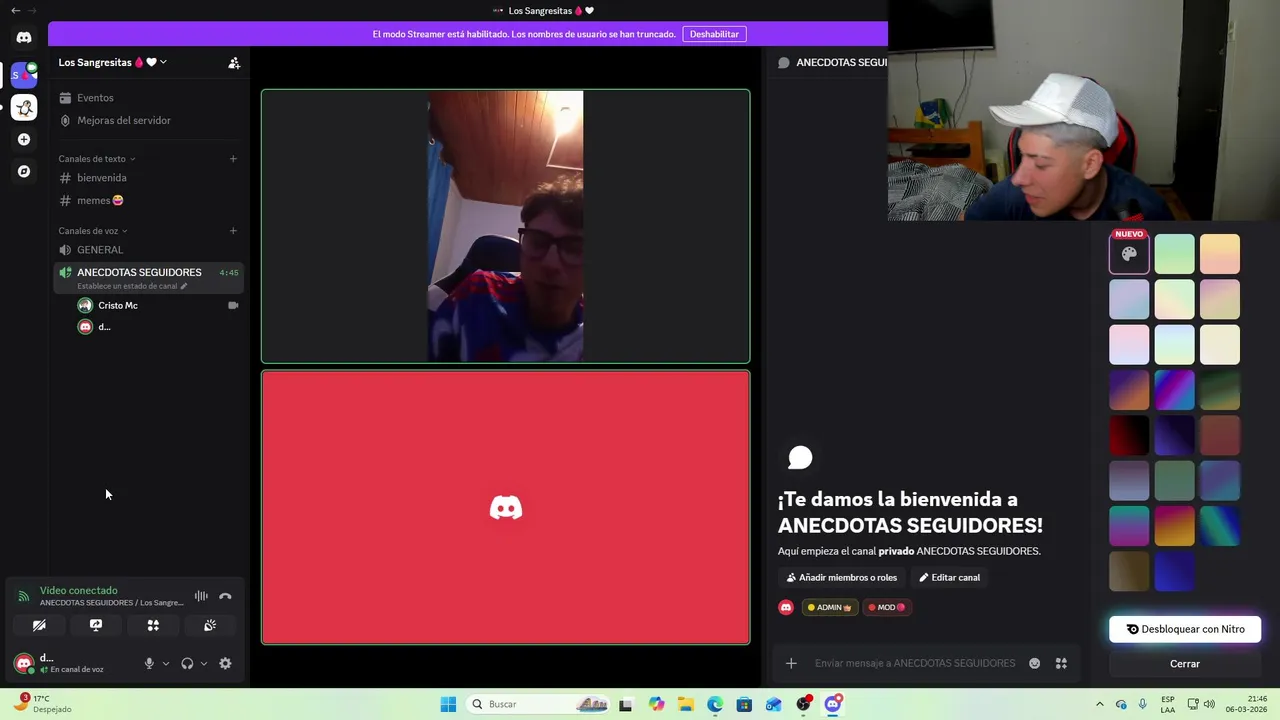The width and height of the screenshot is (1280, 720).
Task: Collapse the Canales de voz category
Action: pyautogui.click(x=92, y=231)
